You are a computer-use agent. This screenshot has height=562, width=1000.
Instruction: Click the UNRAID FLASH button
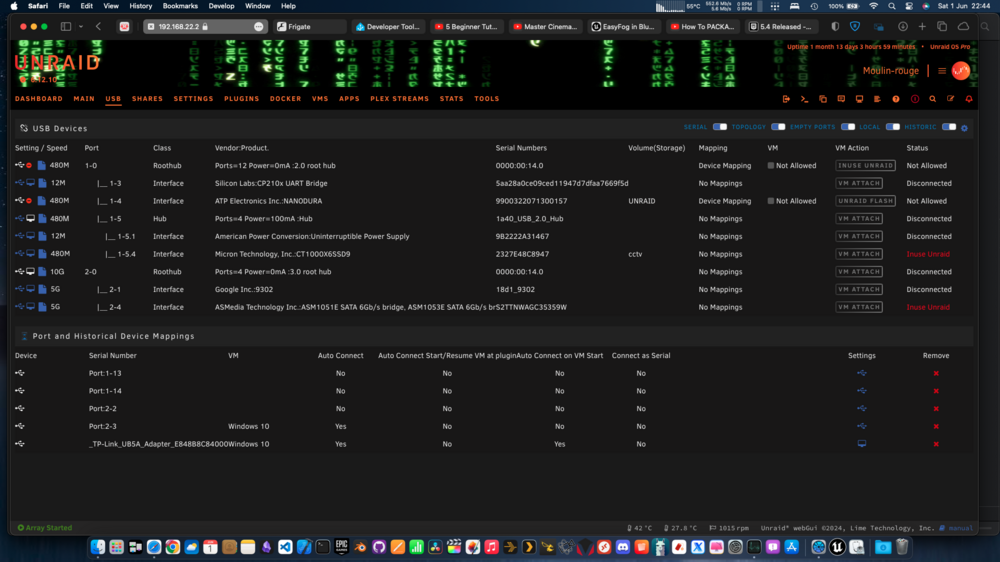(865, 201)
